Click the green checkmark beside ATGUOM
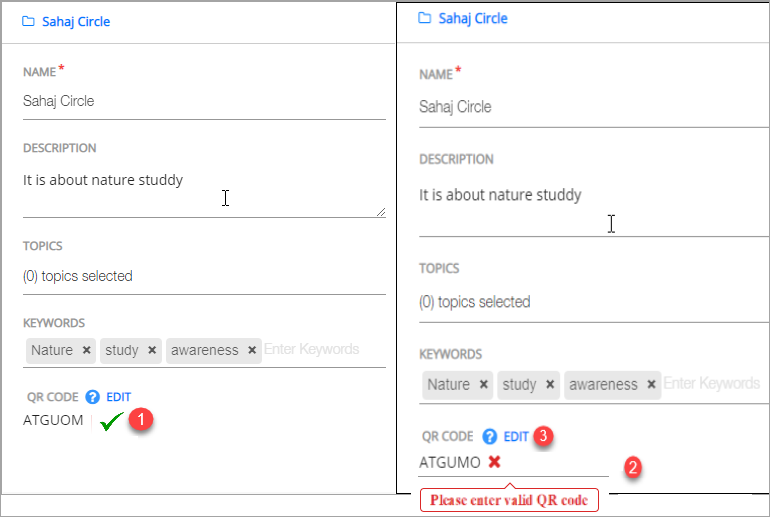The image size is (770, 517). tap(111, 422)
